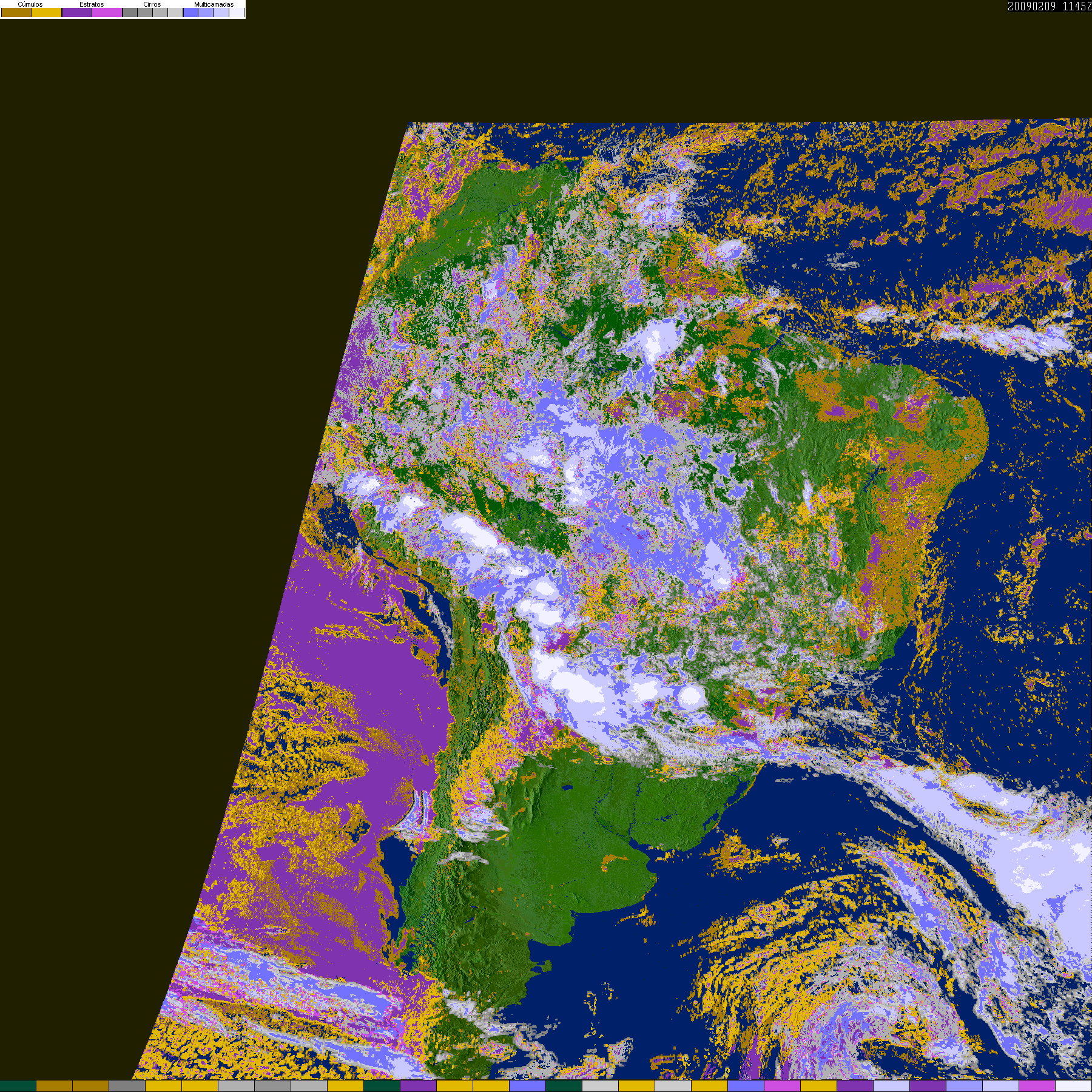Pick the lightest grey Cirros legend swatch
Screen dimensions: 1092x1092
click(175, 12)
